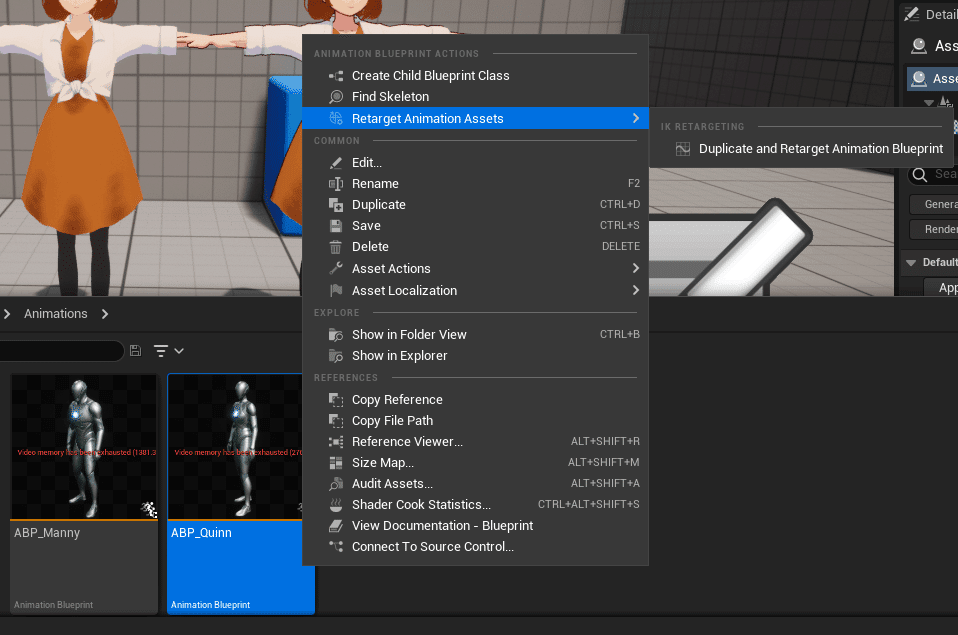Screen dimensions: 958x635
Task: Click inside the asset search field
Action: tap(60, 350)
